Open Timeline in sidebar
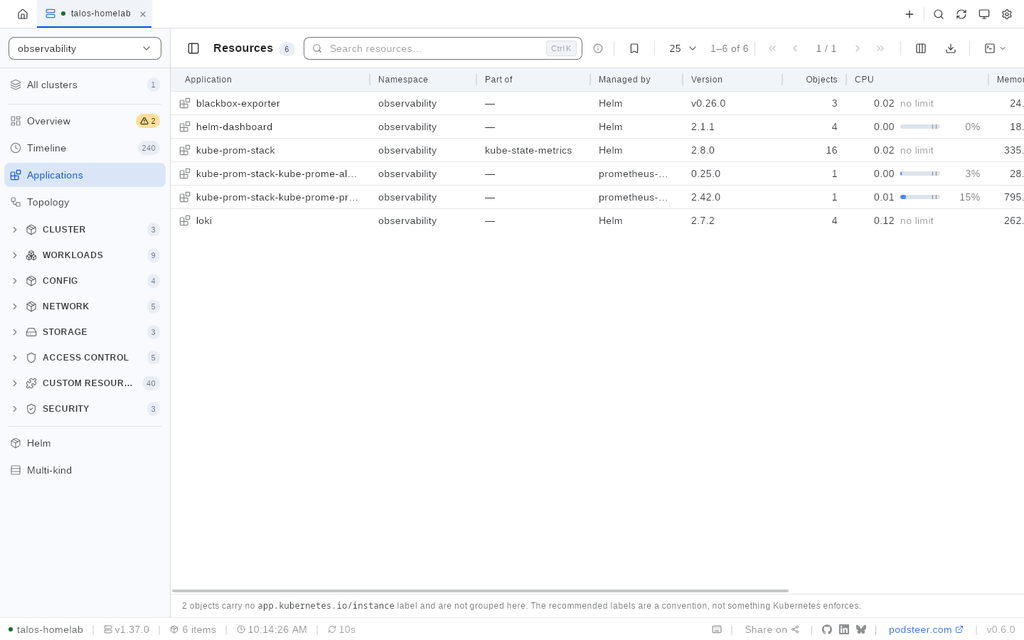The width and height of the screenshot is (1024, 640). click(x=85, y=148)
